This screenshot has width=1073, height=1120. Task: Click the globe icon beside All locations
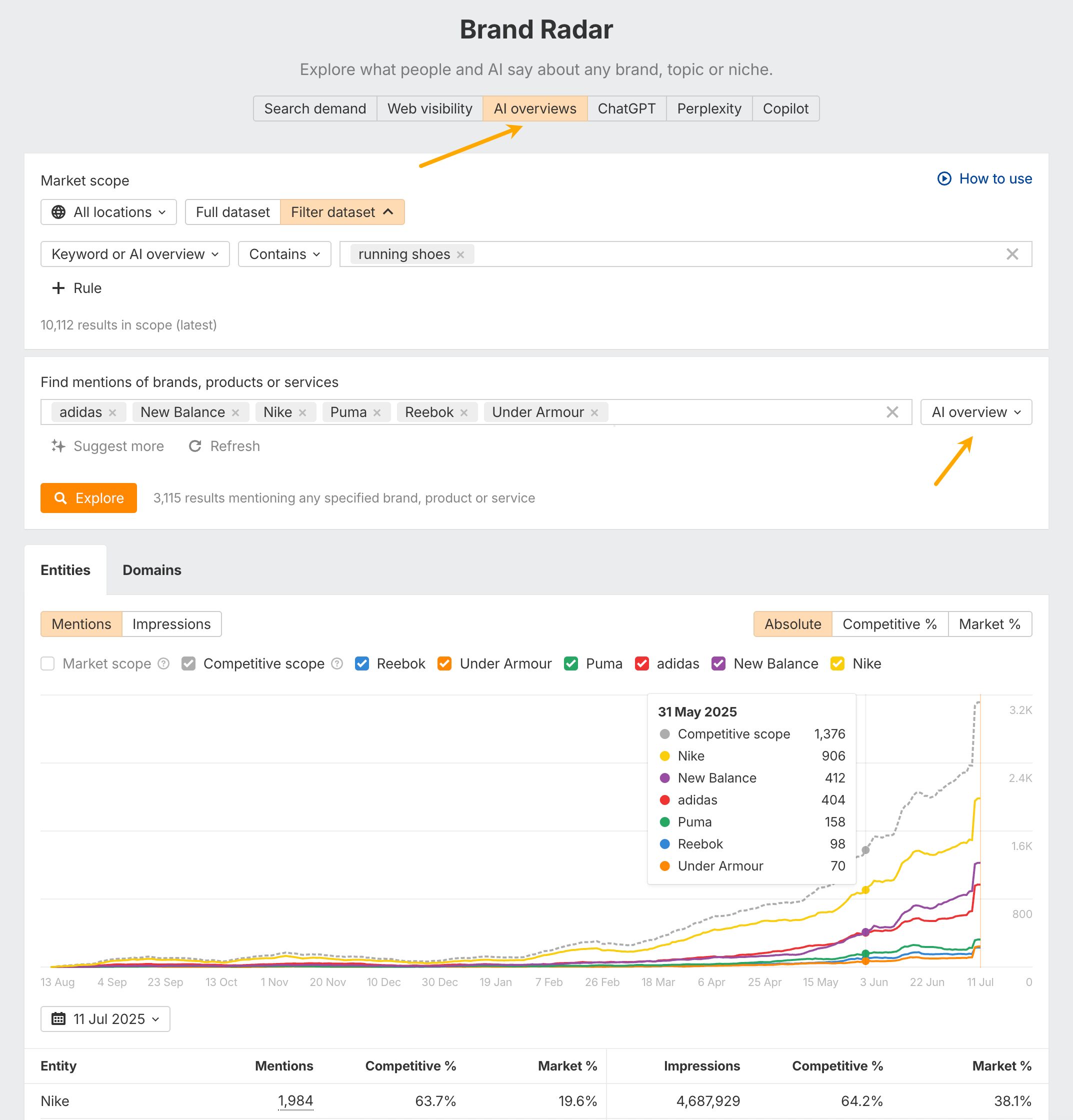pos(58,212)
